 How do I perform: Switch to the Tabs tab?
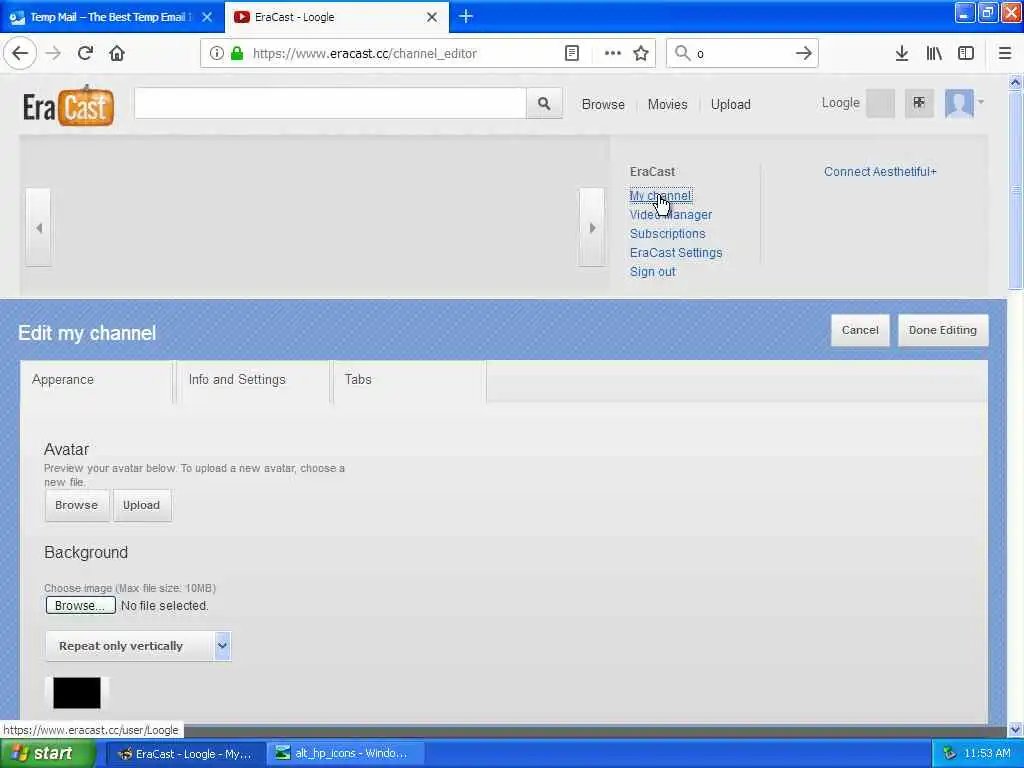click(409, 380)
